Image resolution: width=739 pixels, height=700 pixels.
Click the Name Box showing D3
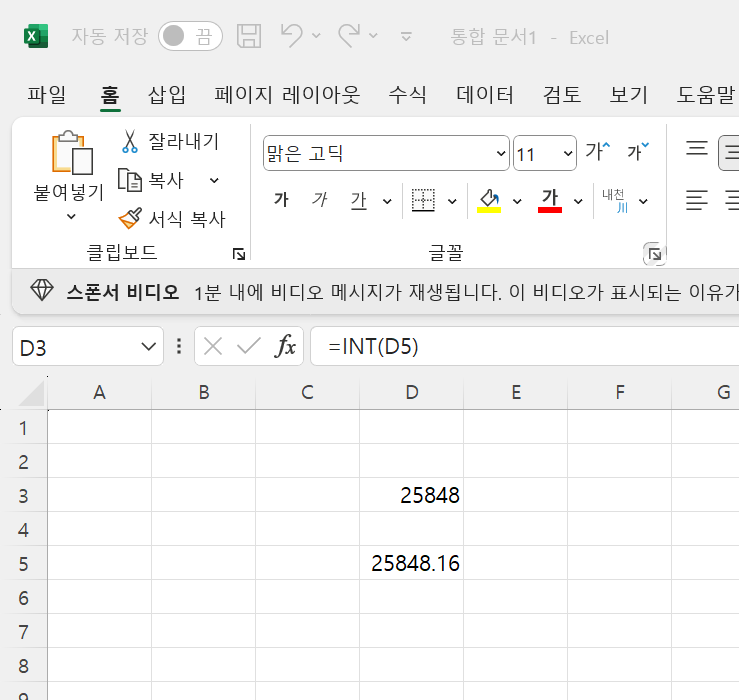tap(74, 347)
